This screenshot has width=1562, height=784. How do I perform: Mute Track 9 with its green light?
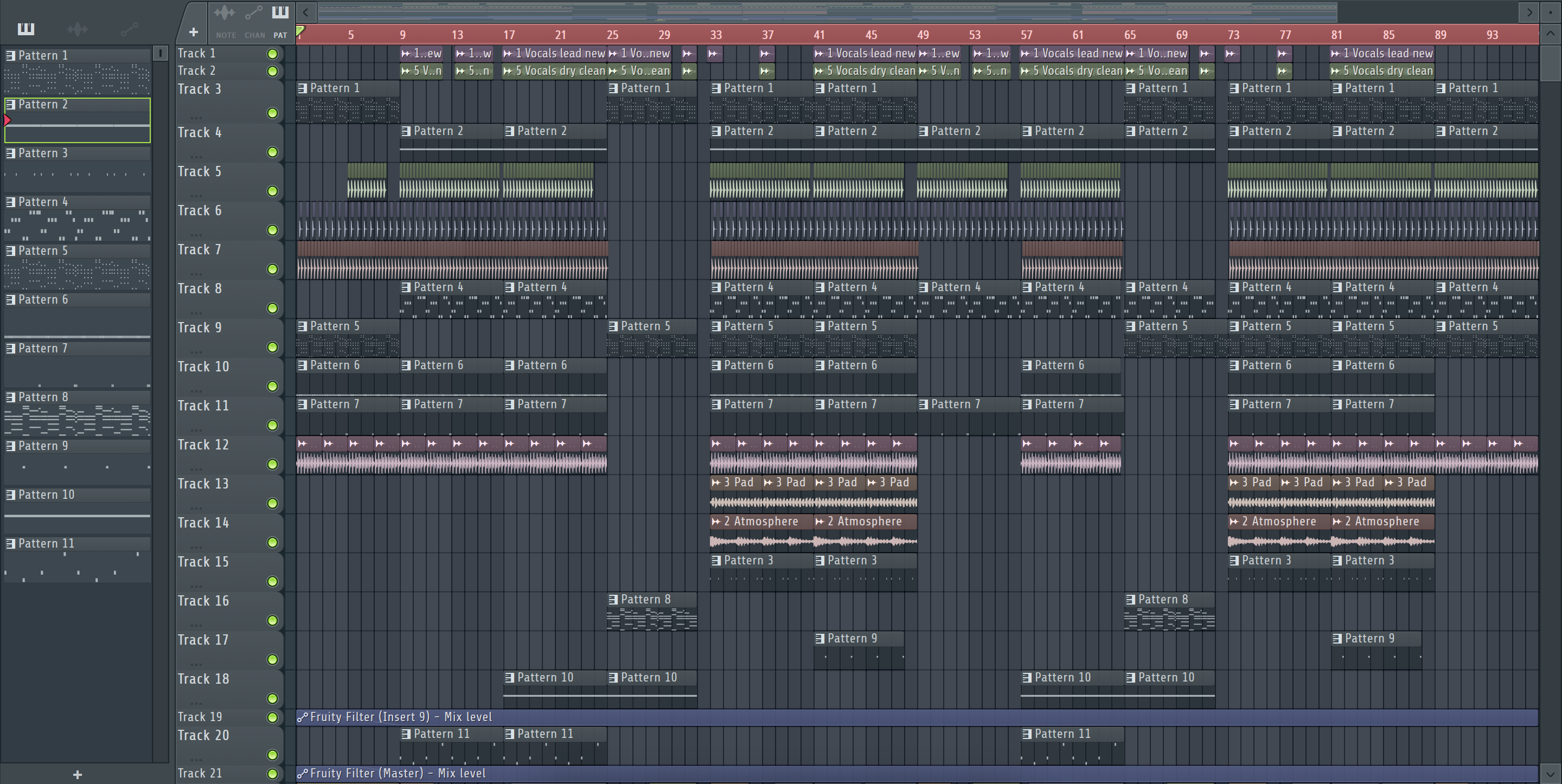273,348
